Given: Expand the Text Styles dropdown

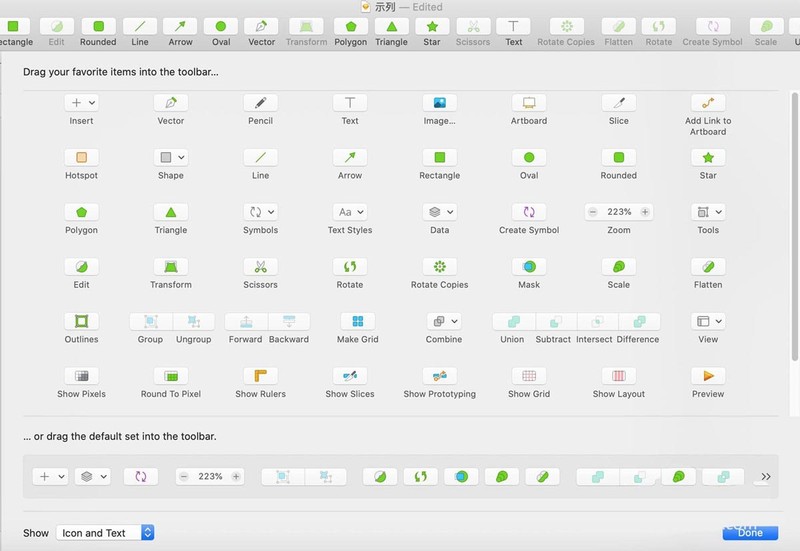Looking at the screenshot, I should coord(350,212).
